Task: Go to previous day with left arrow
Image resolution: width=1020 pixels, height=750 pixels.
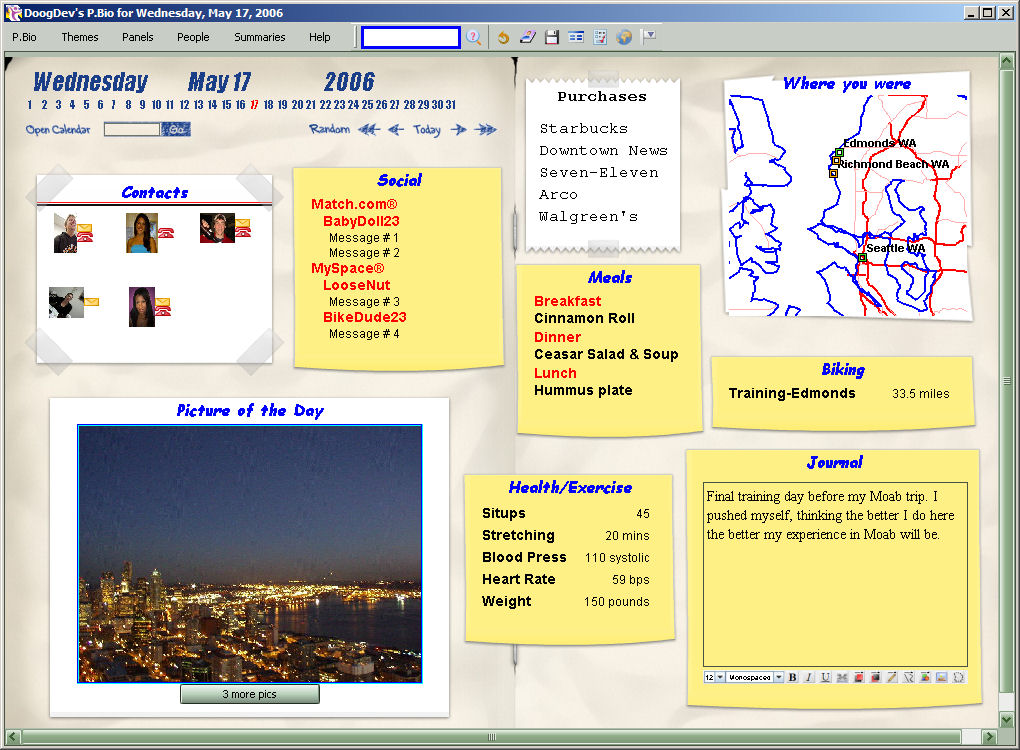Action: [x=396, y=129]
